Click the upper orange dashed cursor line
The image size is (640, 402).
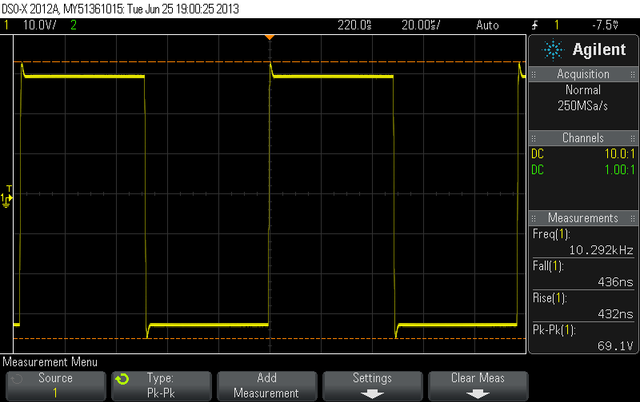click(x=269, y=62)
